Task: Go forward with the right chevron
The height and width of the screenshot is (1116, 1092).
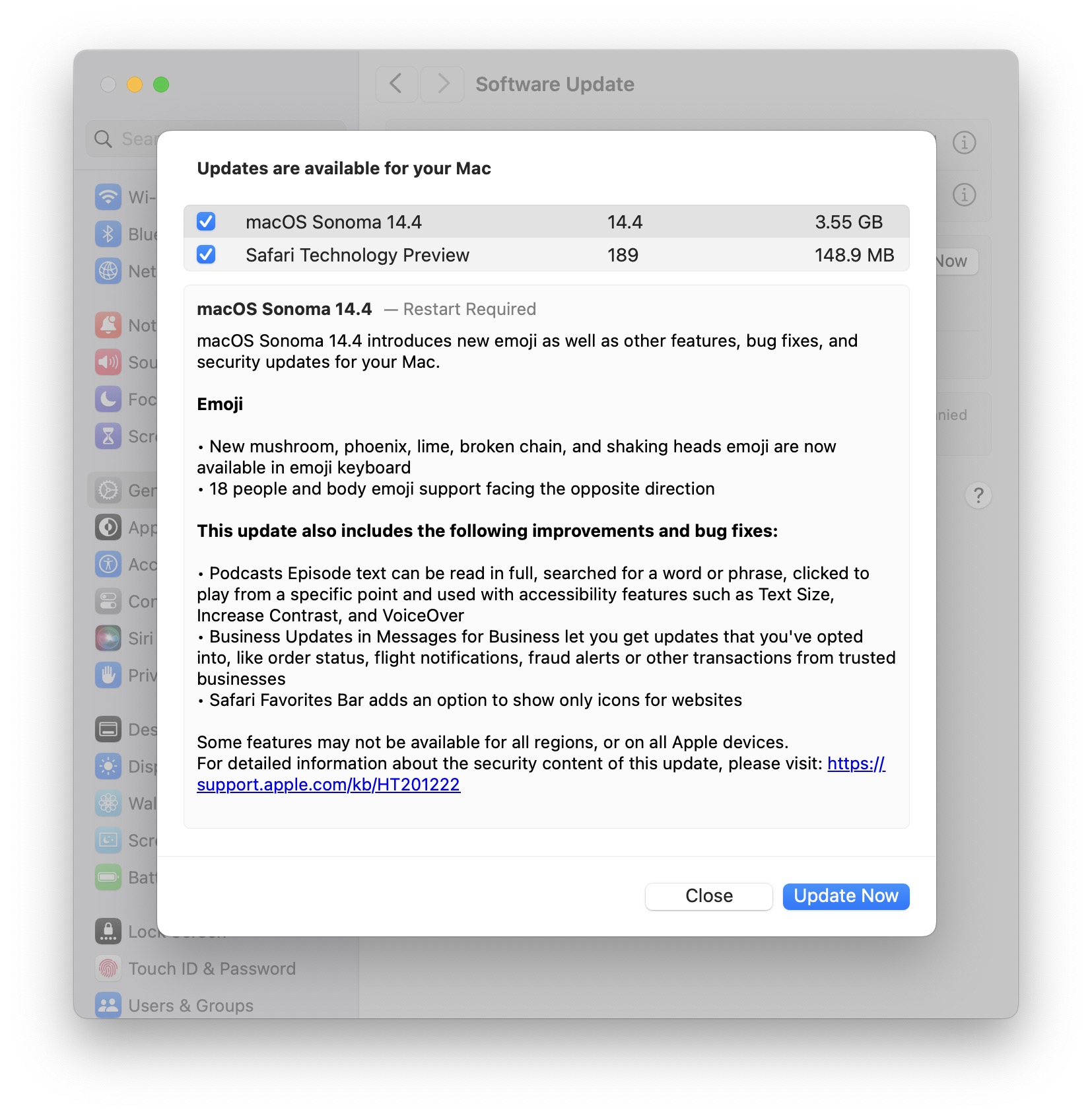Action: click(x=442, y=84)
